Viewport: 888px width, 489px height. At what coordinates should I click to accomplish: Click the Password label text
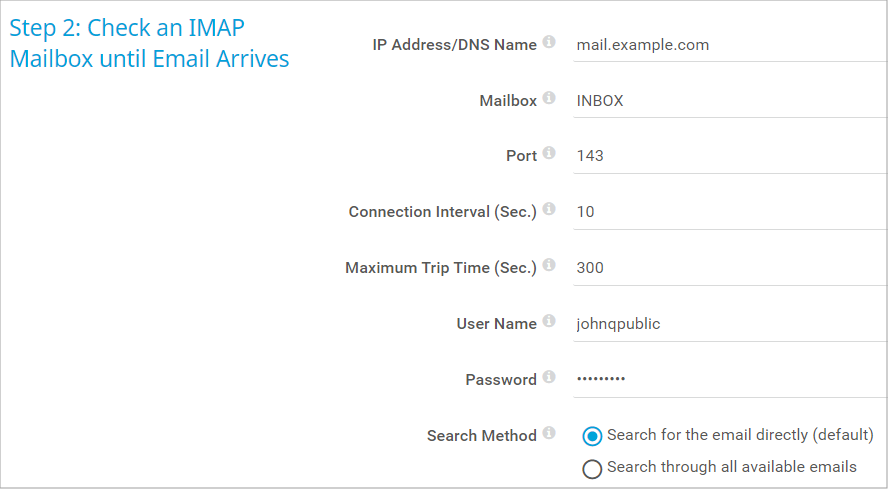click(500, 380)
